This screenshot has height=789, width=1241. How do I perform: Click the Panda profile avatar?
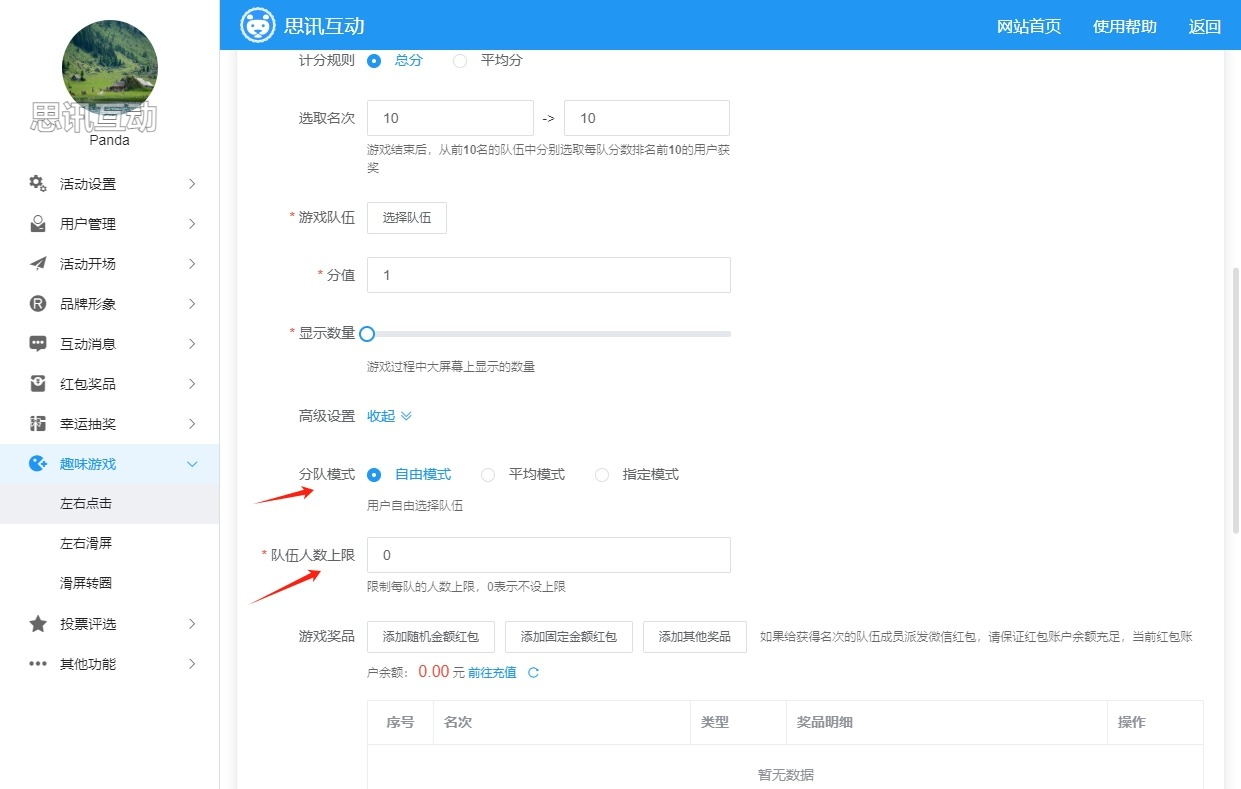click(110, 67)
